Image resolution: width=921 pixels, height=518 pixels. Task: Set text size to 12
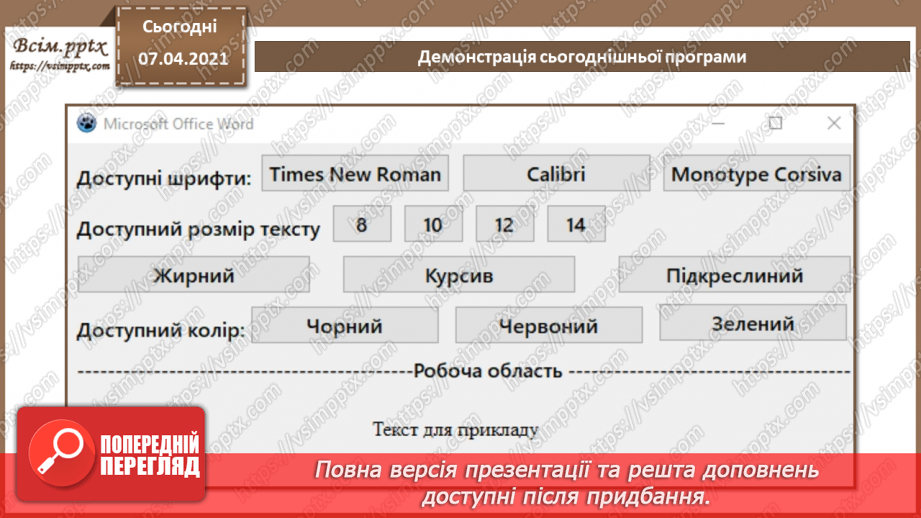[x=505, y=224]
